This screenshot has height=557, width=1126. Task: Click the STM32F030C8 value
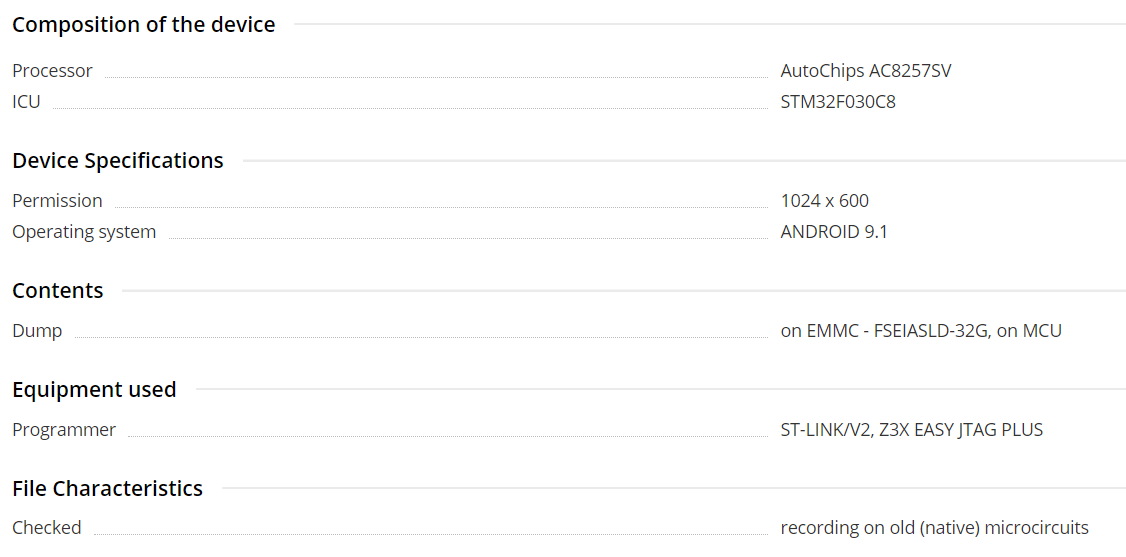838,101
